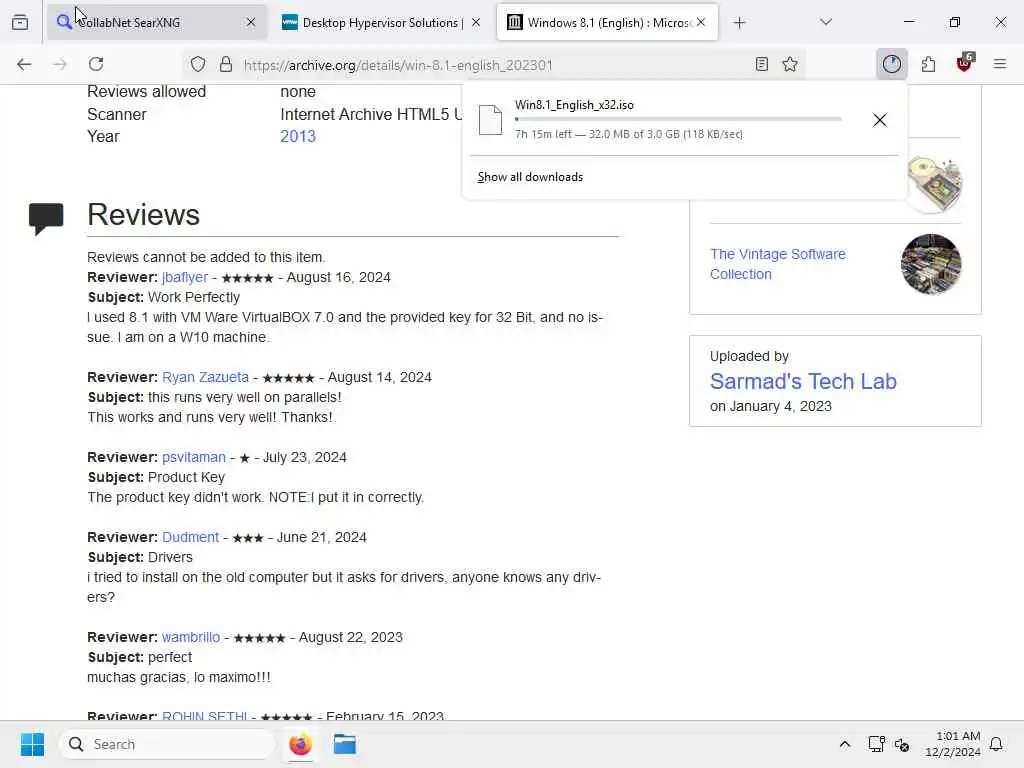Image resolution: width=1024 pixels, height=768 pixels.
Task: Open clock showing 1:01 AM
Action: 953,744
